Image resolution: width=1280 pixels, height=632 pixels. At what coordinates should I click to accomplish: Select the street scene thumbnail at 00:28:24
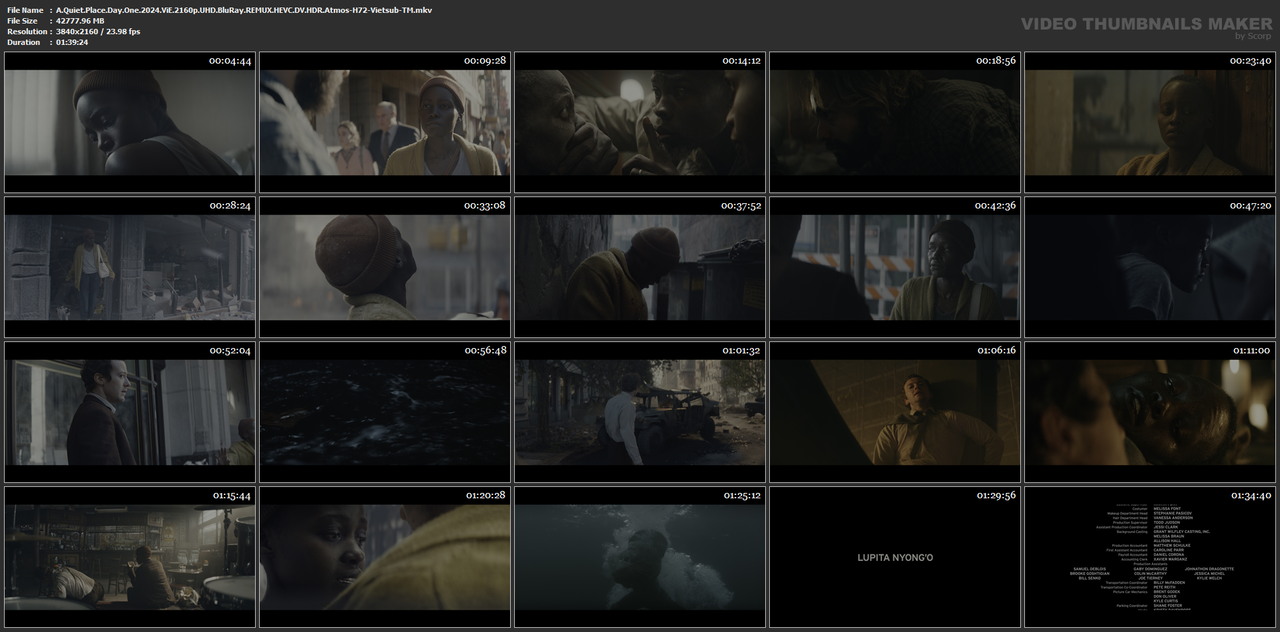tap(130, 267)
